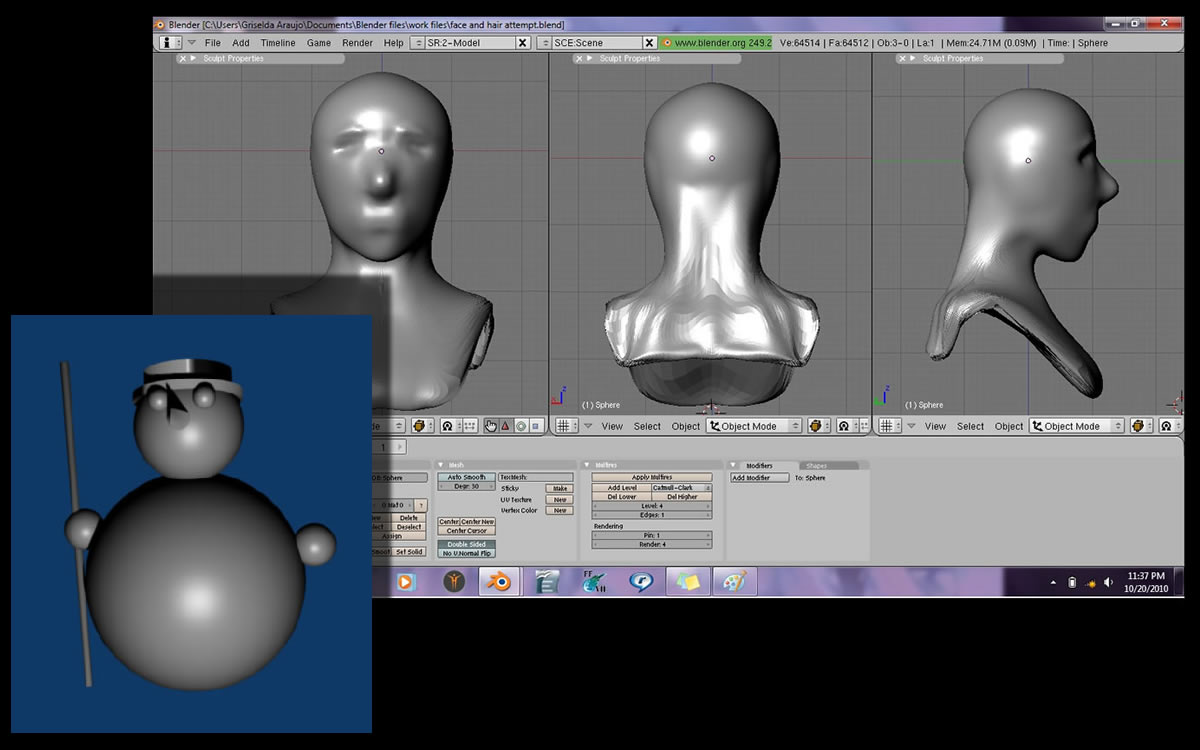Image resolution: width=1200 pixels, height=750 pixels.
Task: Open Object Mode dropdown in middle viewport
Action: click(x=754, y=426)
